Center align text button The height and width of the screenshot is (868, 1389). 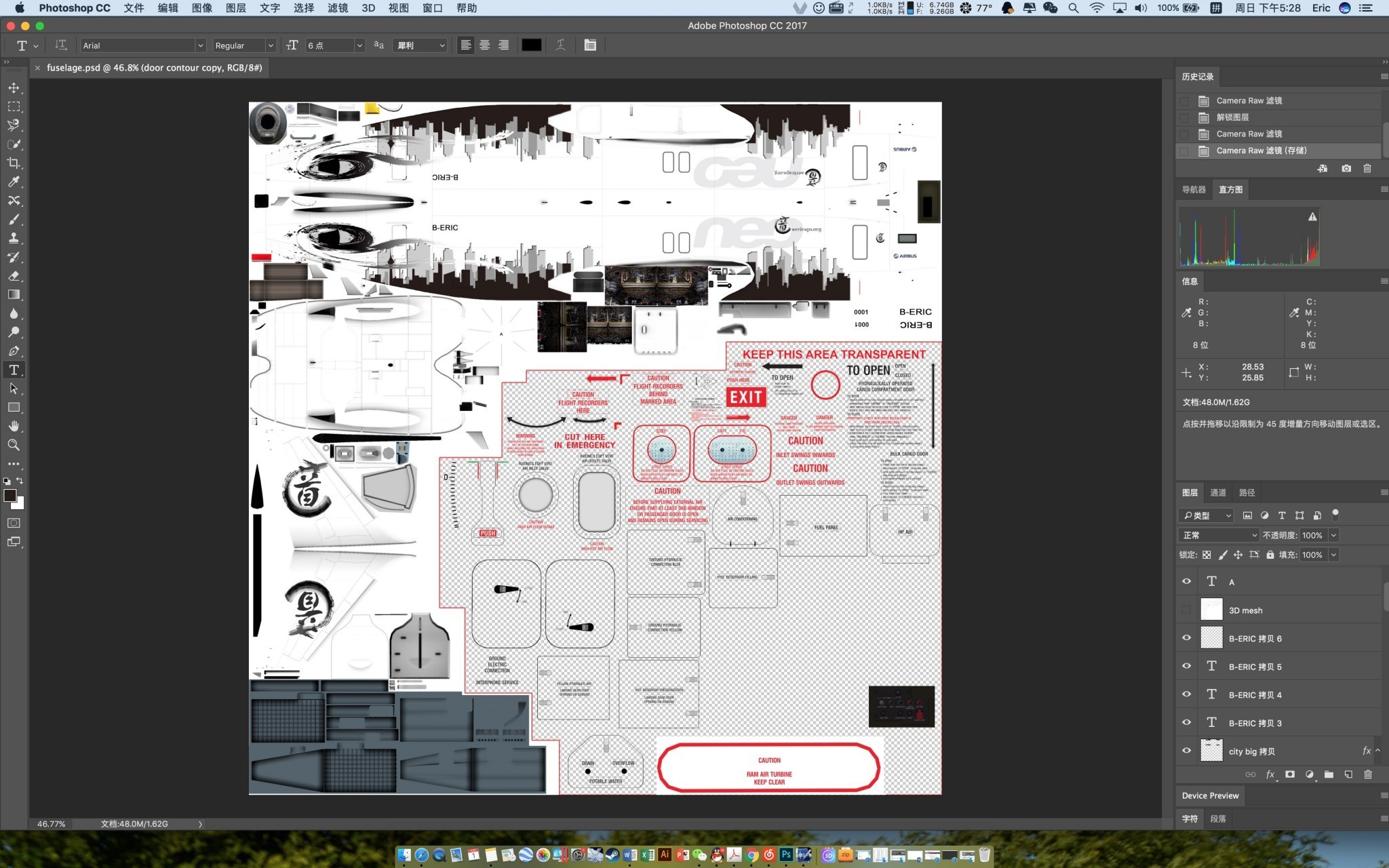click(484, 45)
